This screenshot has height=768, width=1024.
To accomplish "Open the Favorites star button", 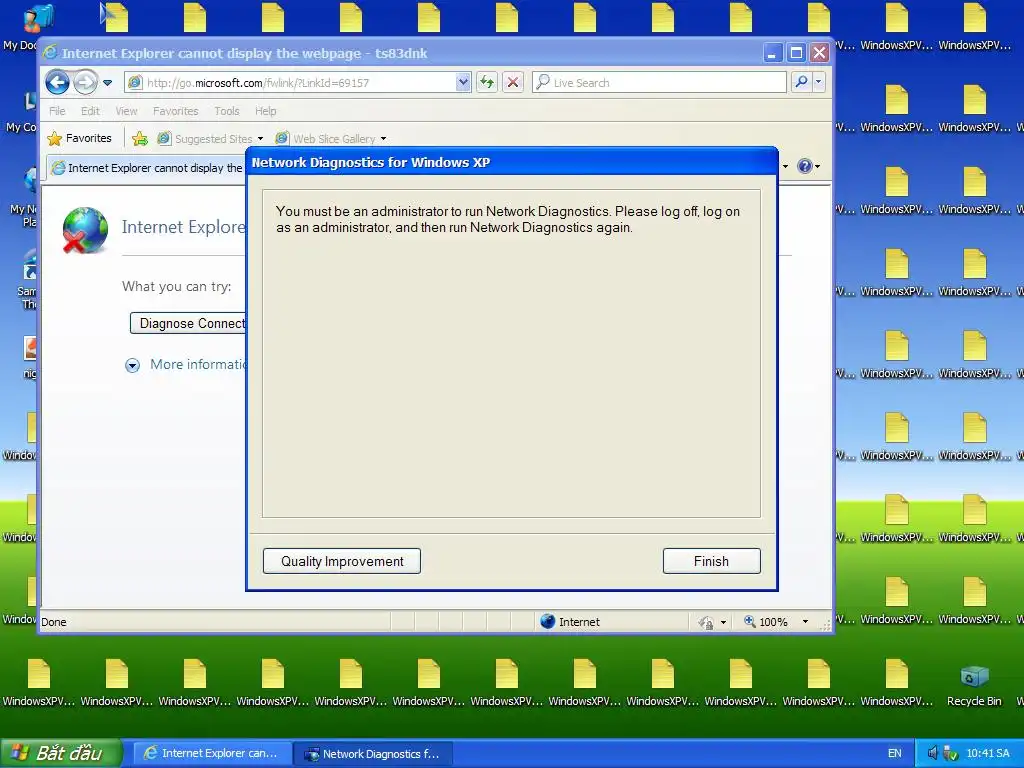I will pos(80,138).
